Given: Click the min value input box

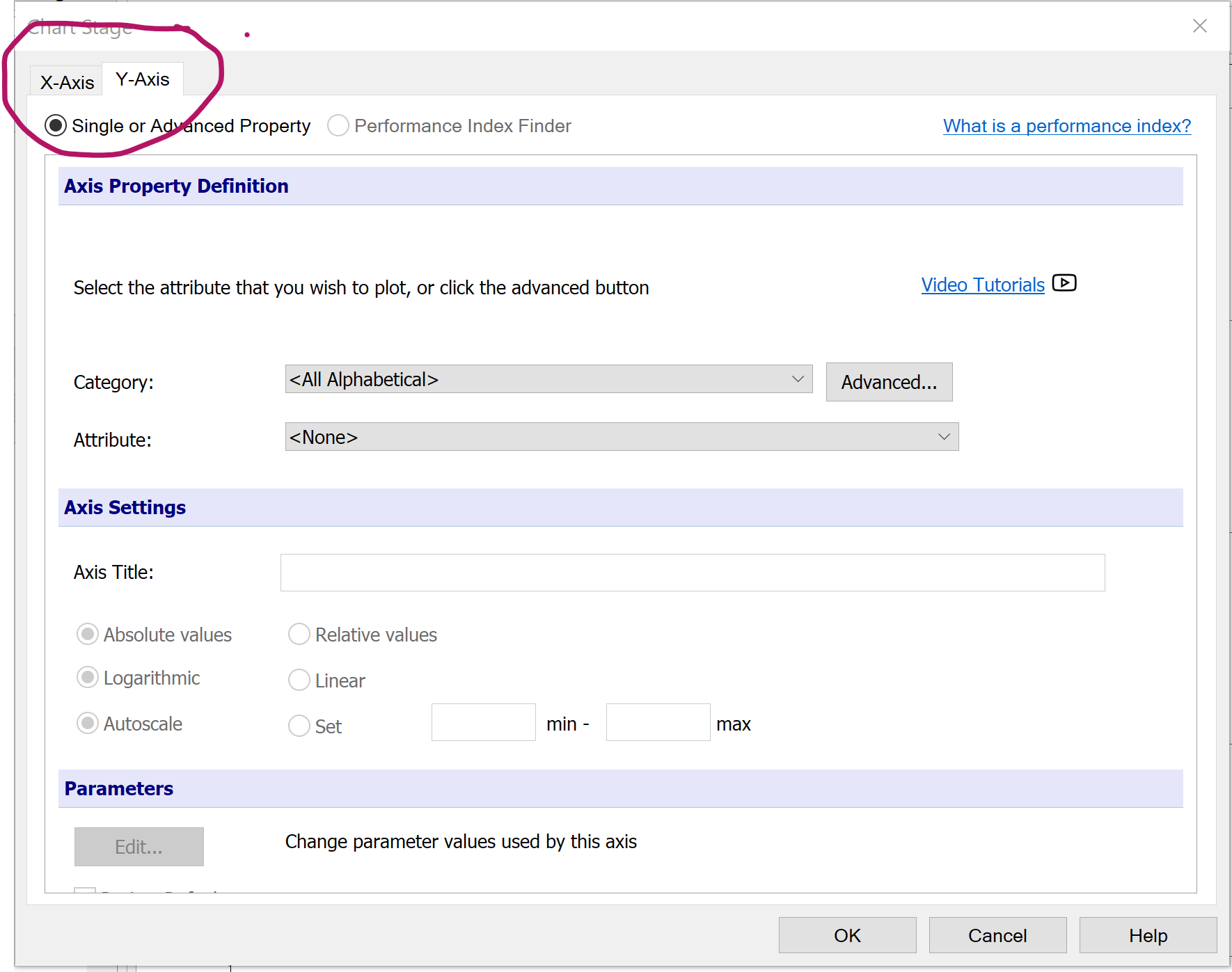Looking at the screenshot, I should pyautogui.click(x=483, y=723).
